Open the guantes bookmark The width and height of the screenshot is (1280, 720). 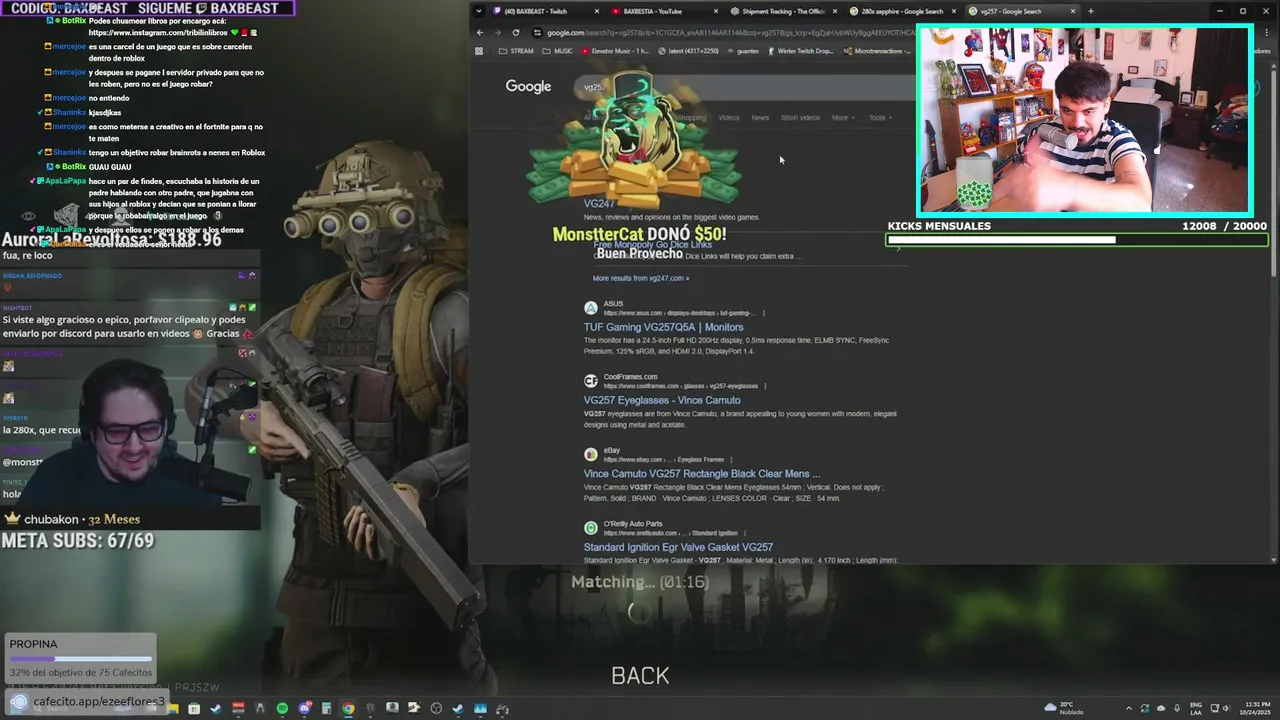click(742, 51)
